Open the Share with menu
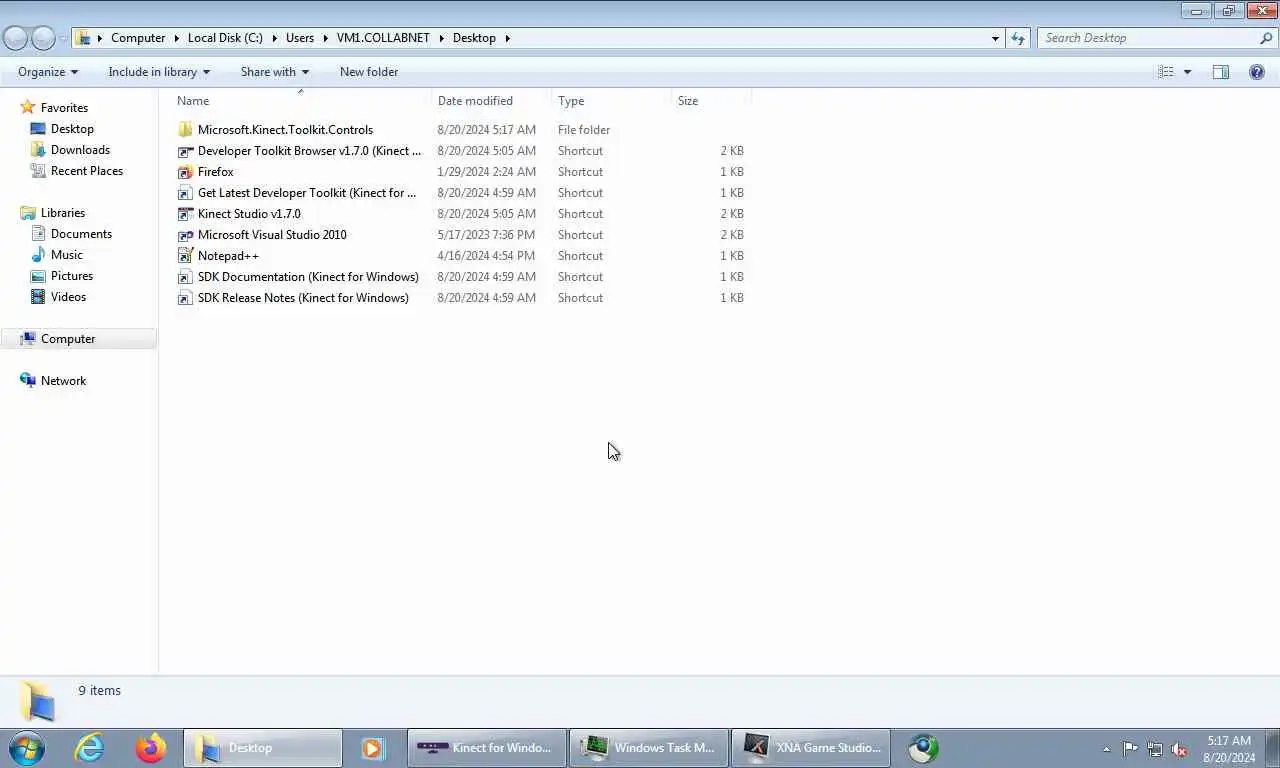Image resolution: width=1280 pixels, height=768 pixels. click(275, 72)
